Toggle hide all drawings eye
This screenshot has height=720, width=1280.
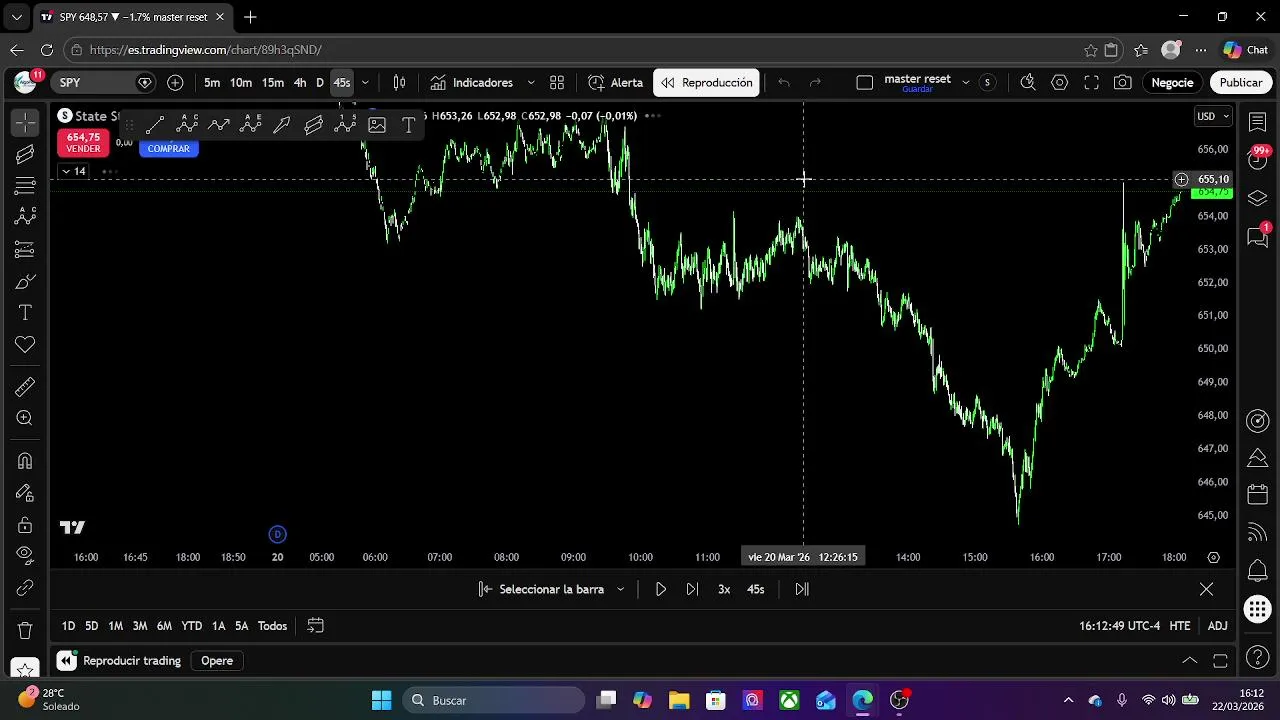coord(25,556)
